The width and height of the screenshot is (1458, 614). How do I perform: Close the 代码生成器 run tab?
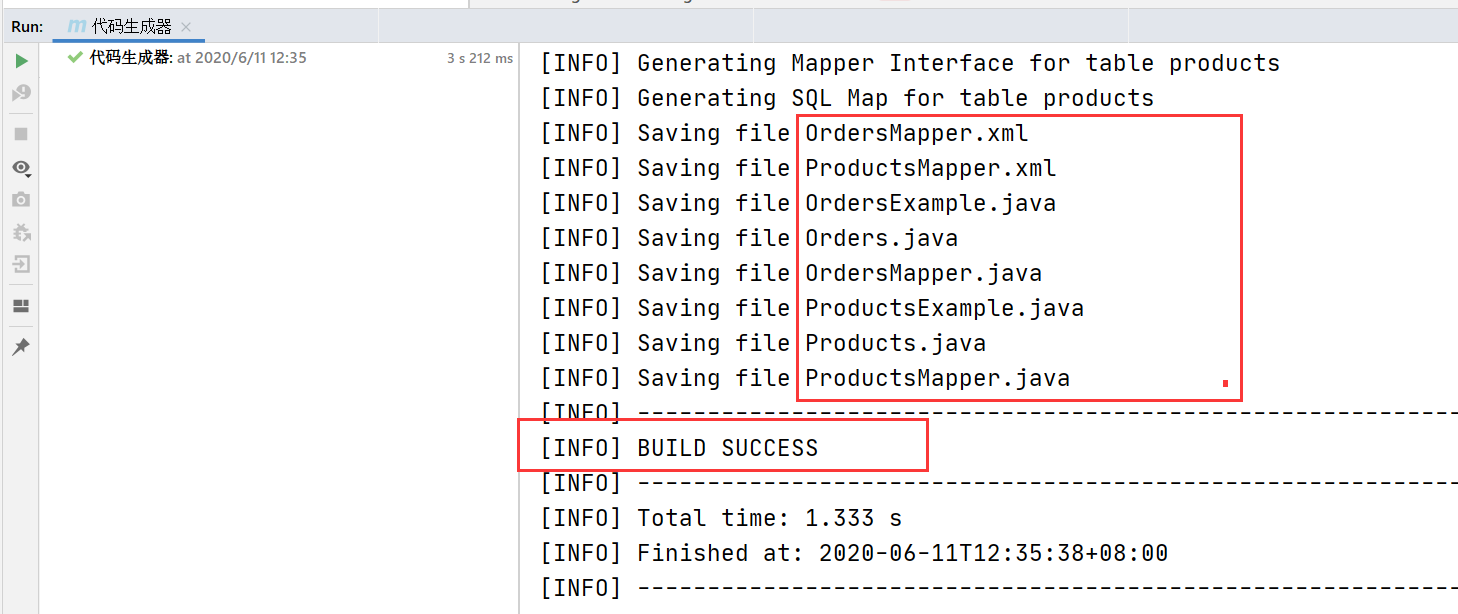click(186, 27)
